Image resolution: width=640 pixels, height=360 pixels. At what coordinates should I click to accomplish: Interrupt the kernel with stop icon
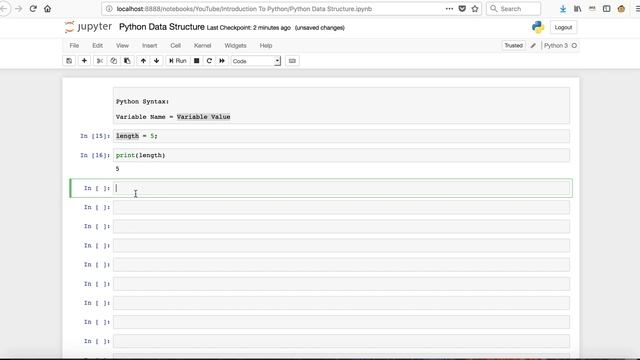(x=196, y=61)
